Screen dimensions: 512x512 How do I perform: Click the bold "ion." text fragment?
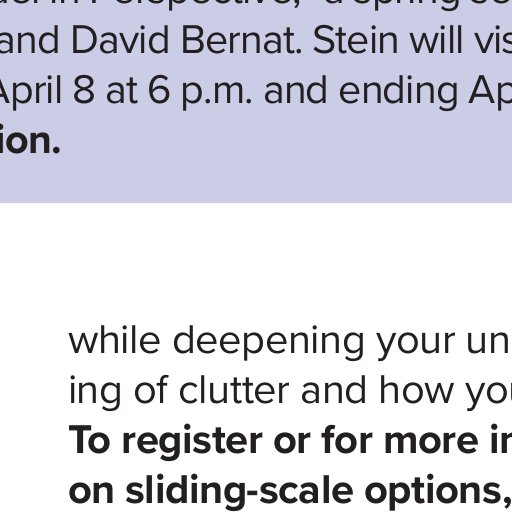tap(30, 141)
